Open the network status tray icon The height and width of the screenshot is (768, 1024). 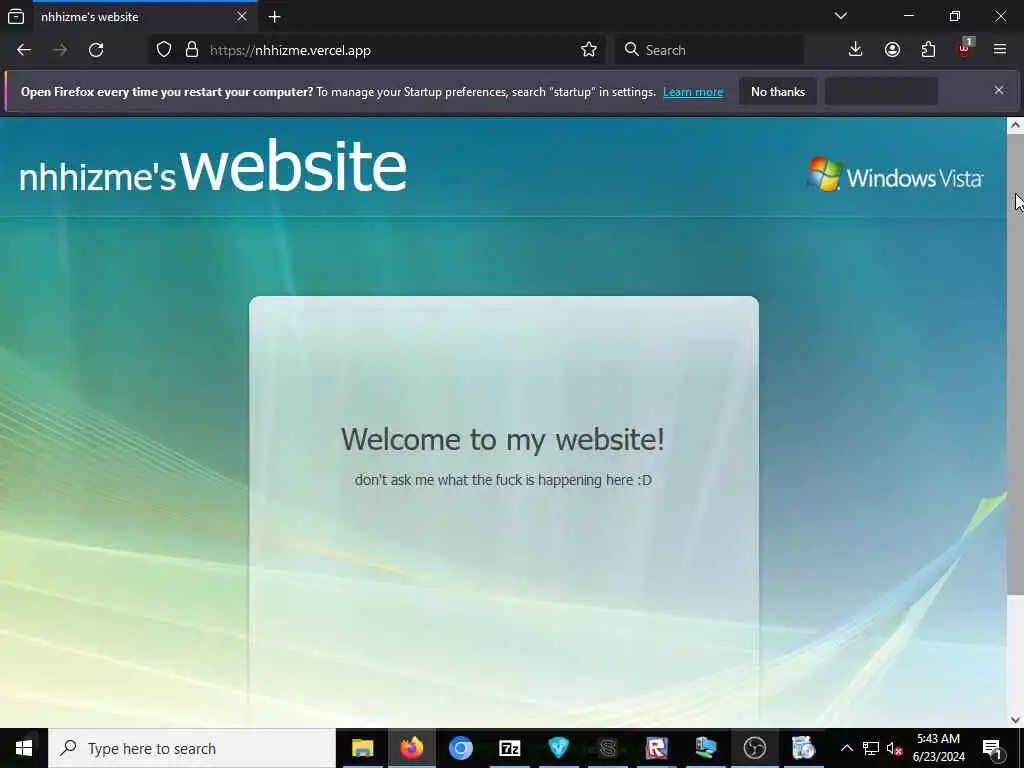pos(871,748)
